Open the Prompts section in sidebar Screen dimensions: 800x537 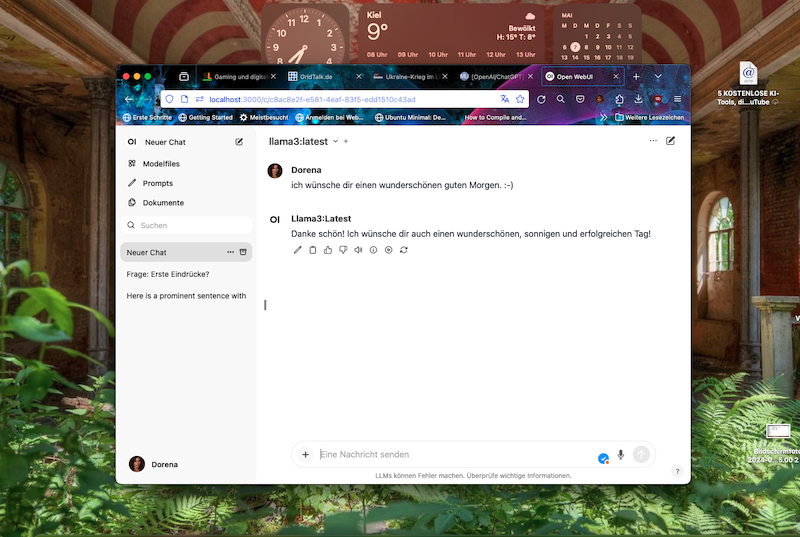[x=157, y=183]
